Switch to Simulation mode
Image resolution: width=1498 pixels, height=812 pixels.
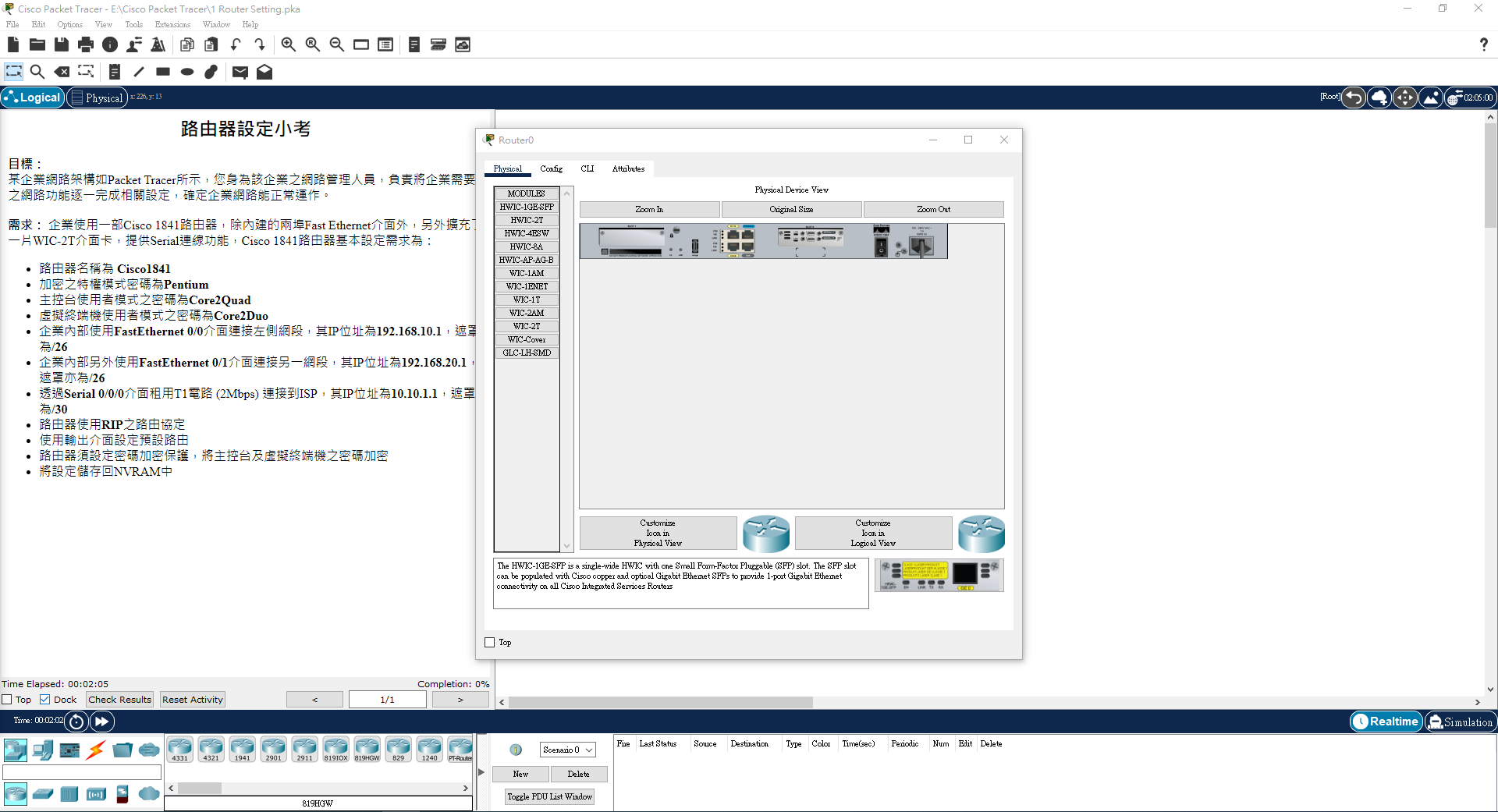pos(1461,722)
